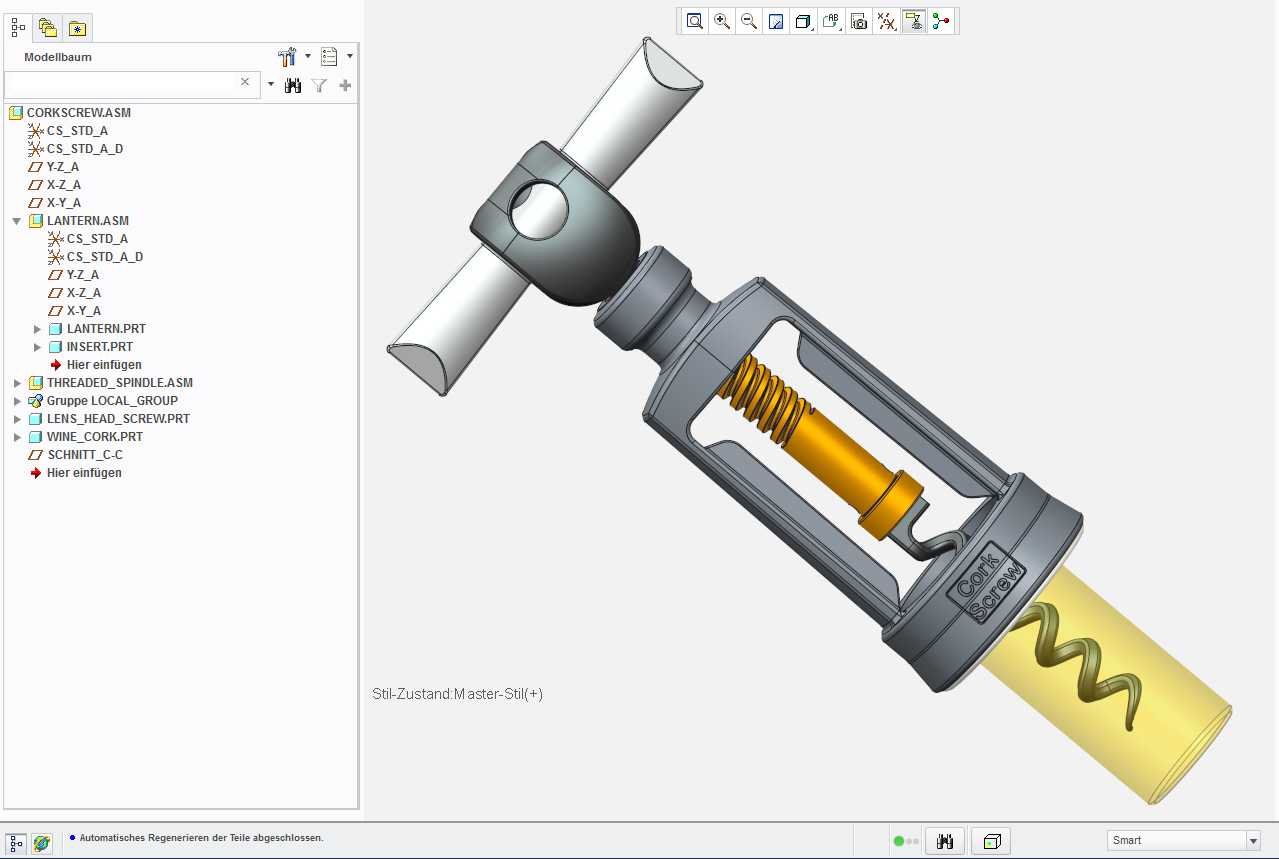Click the zoom out magnifier icon
Viewport: 1279px width, 859px height.
point(748,21)
